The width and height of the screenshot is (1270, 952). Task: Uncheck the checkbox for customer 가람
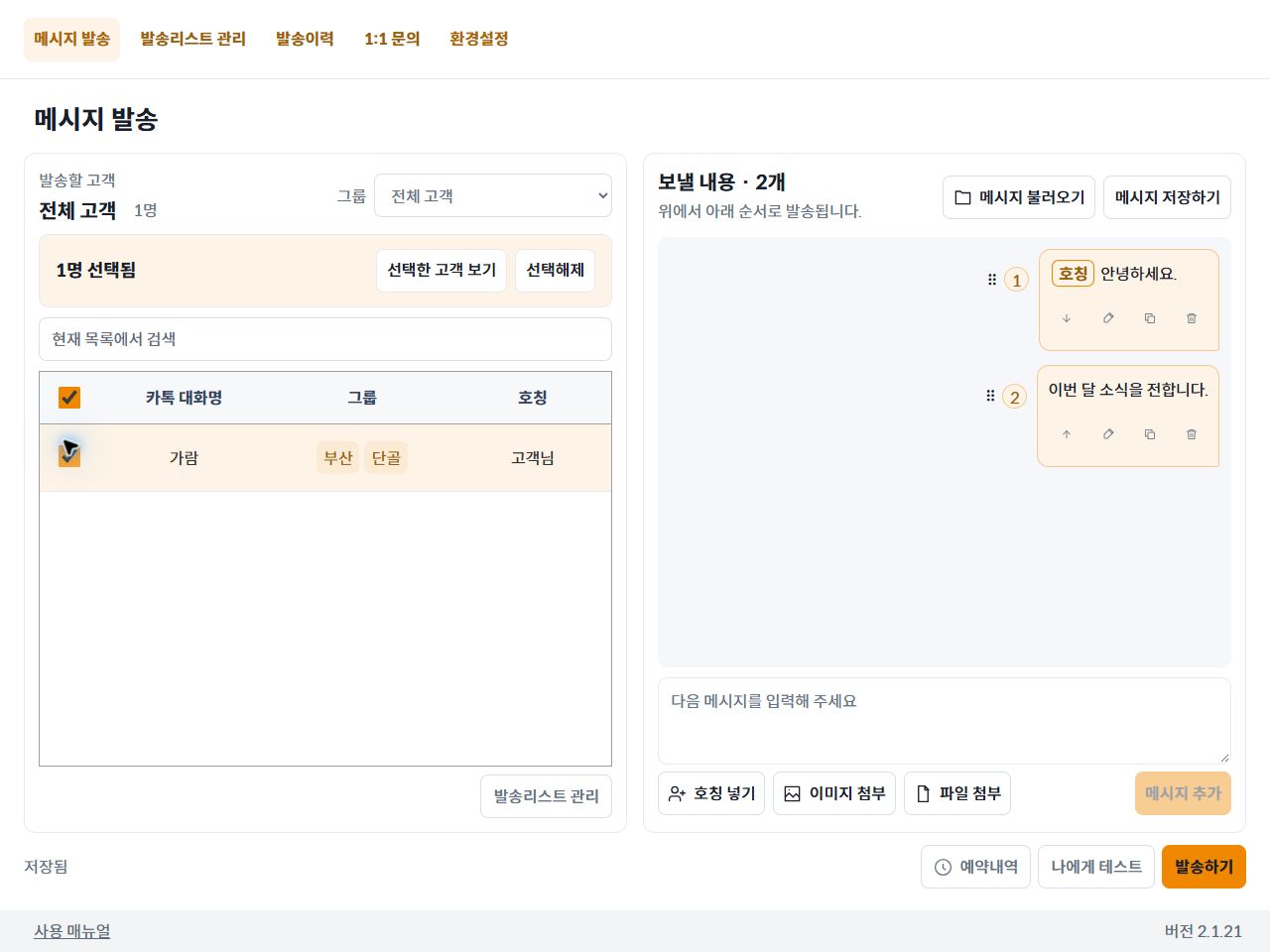click(x=69, y=456)
